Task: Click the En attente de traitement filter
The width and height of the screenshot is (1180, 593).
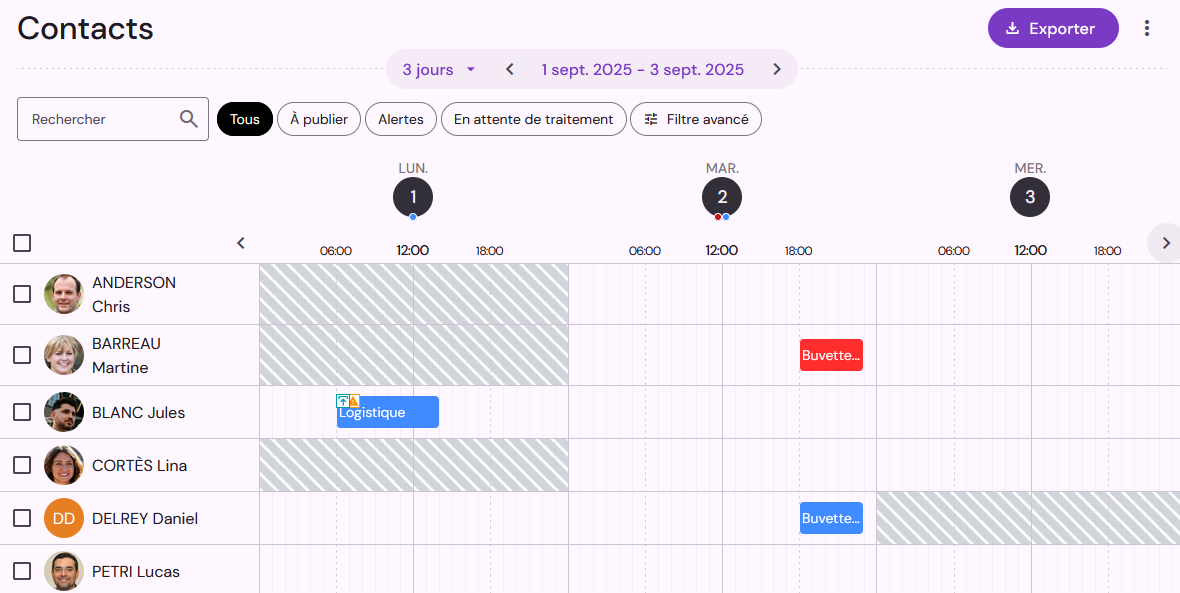Action: (534, 119)
